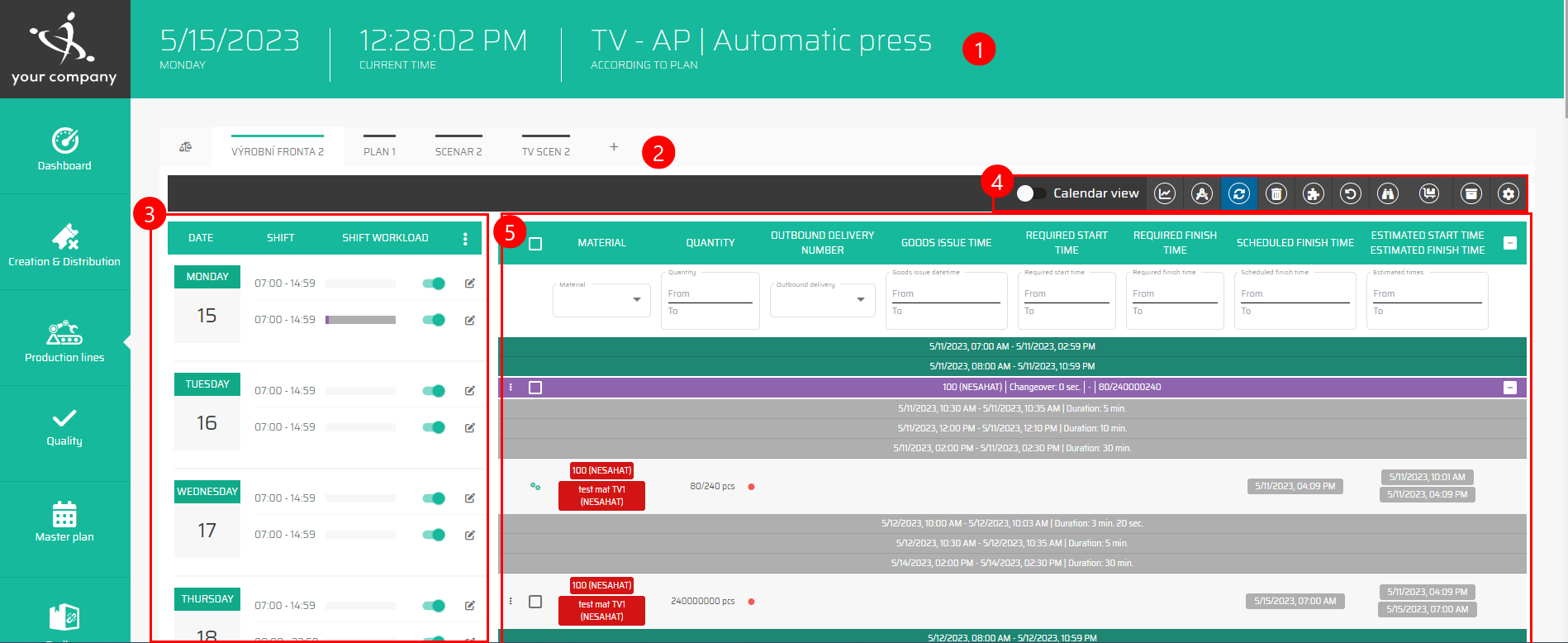Switch to the TV SCEN 2 tab
This screenshot has width=1568, height=643.
point(545,151)
